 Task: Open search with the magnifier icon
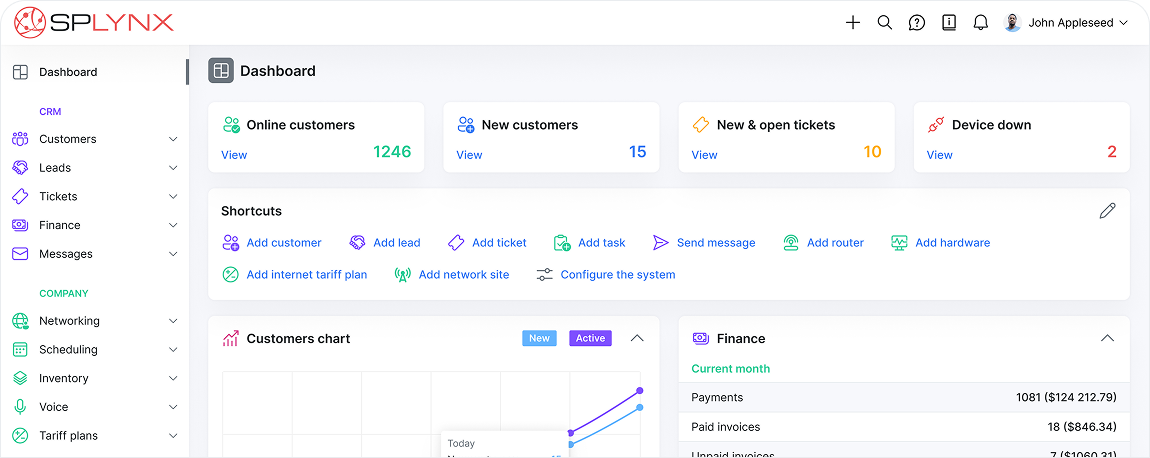click(x=884, y=23)
